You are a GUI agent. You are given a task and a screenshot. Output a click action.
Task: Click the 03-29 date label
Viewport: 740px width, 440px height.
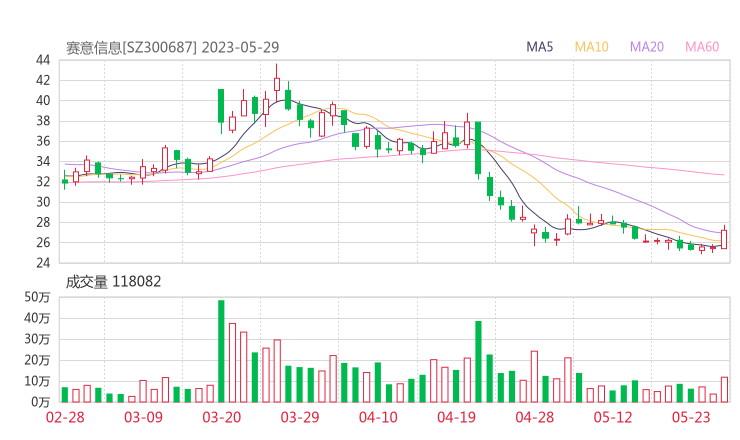300,417
